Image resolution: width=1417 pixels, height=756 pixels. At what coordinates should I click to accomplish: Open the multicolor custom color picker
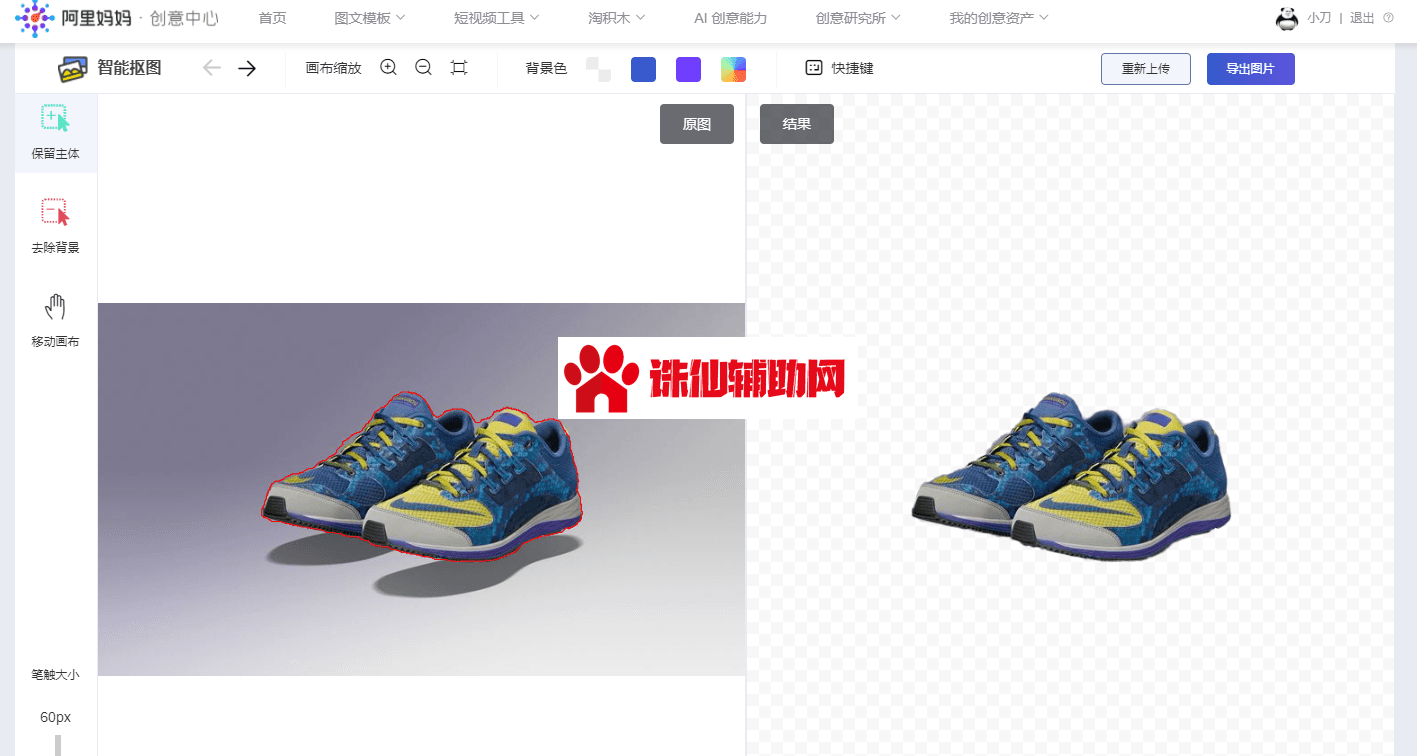coord(733,69)
